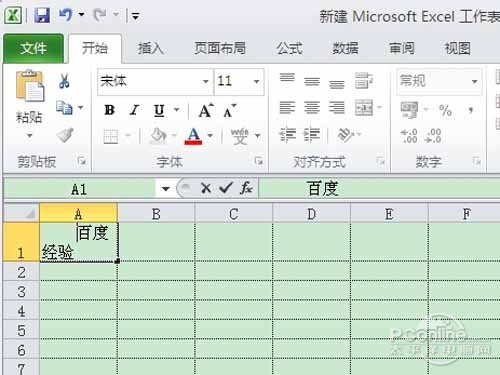This screenshot has height=375, width=500.
Task: Align text to middle of cell
Action: 312,81
